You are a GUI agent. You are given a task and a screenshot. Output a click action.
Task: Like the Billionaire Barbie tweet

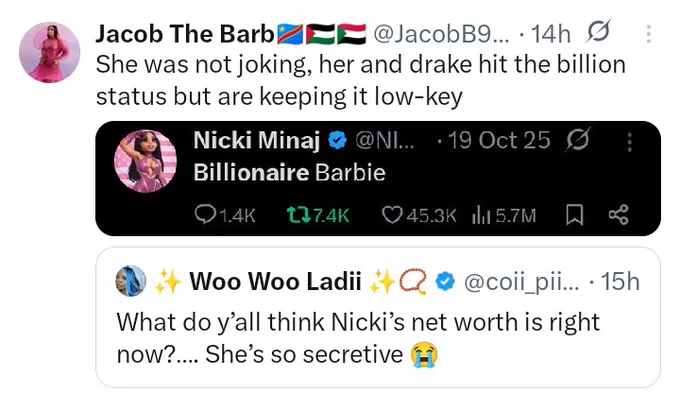point(419,215)
